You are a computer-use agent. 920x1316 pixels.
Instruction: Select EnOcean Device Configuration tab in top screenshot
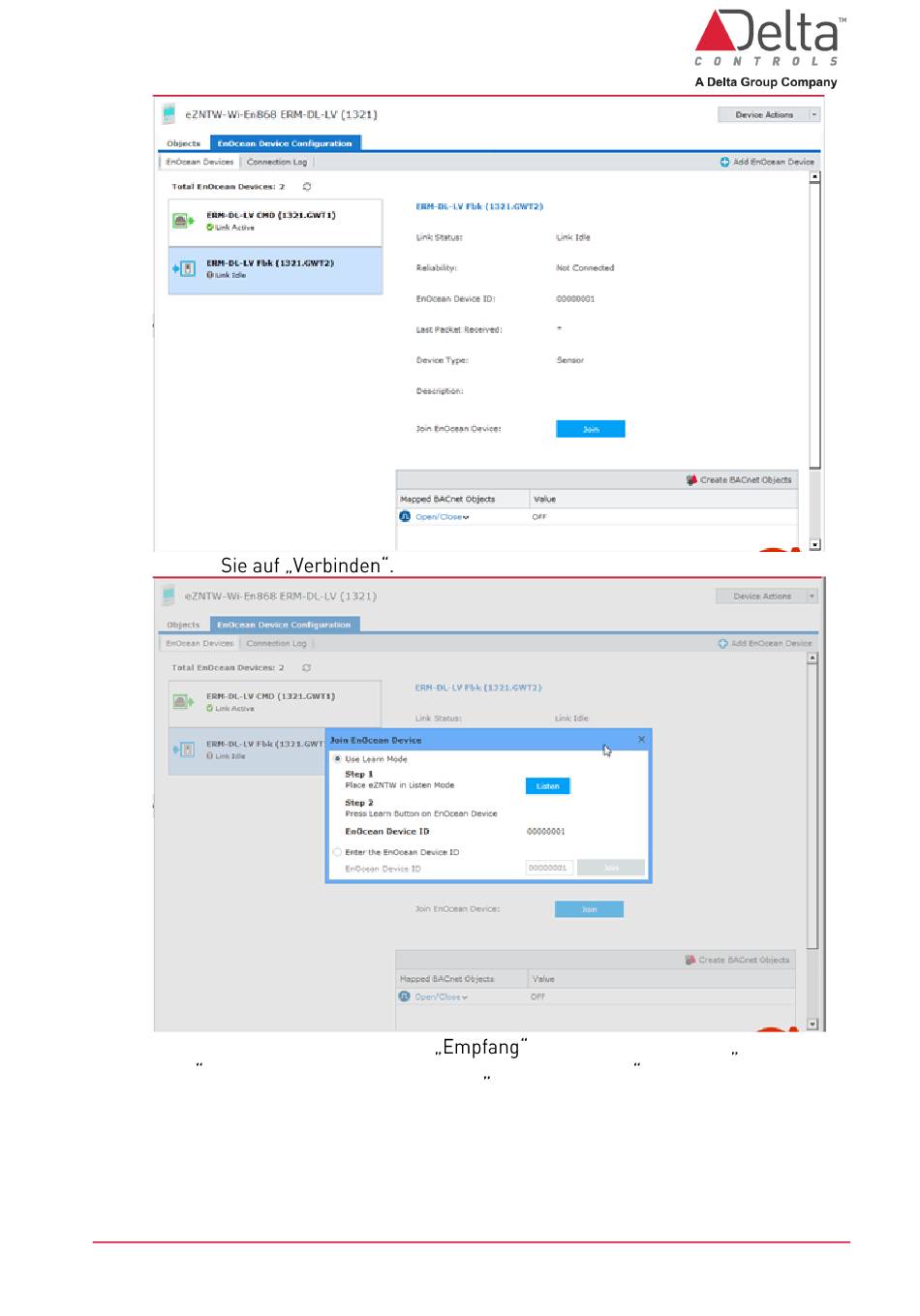point(285,143)
